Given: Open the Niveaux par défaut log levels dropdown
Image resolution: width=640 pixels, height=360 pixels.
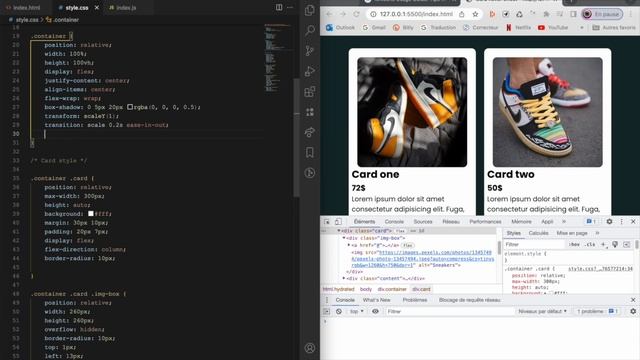Looking at the screenshot, I should pyautogui.click(x=542, y=311).
